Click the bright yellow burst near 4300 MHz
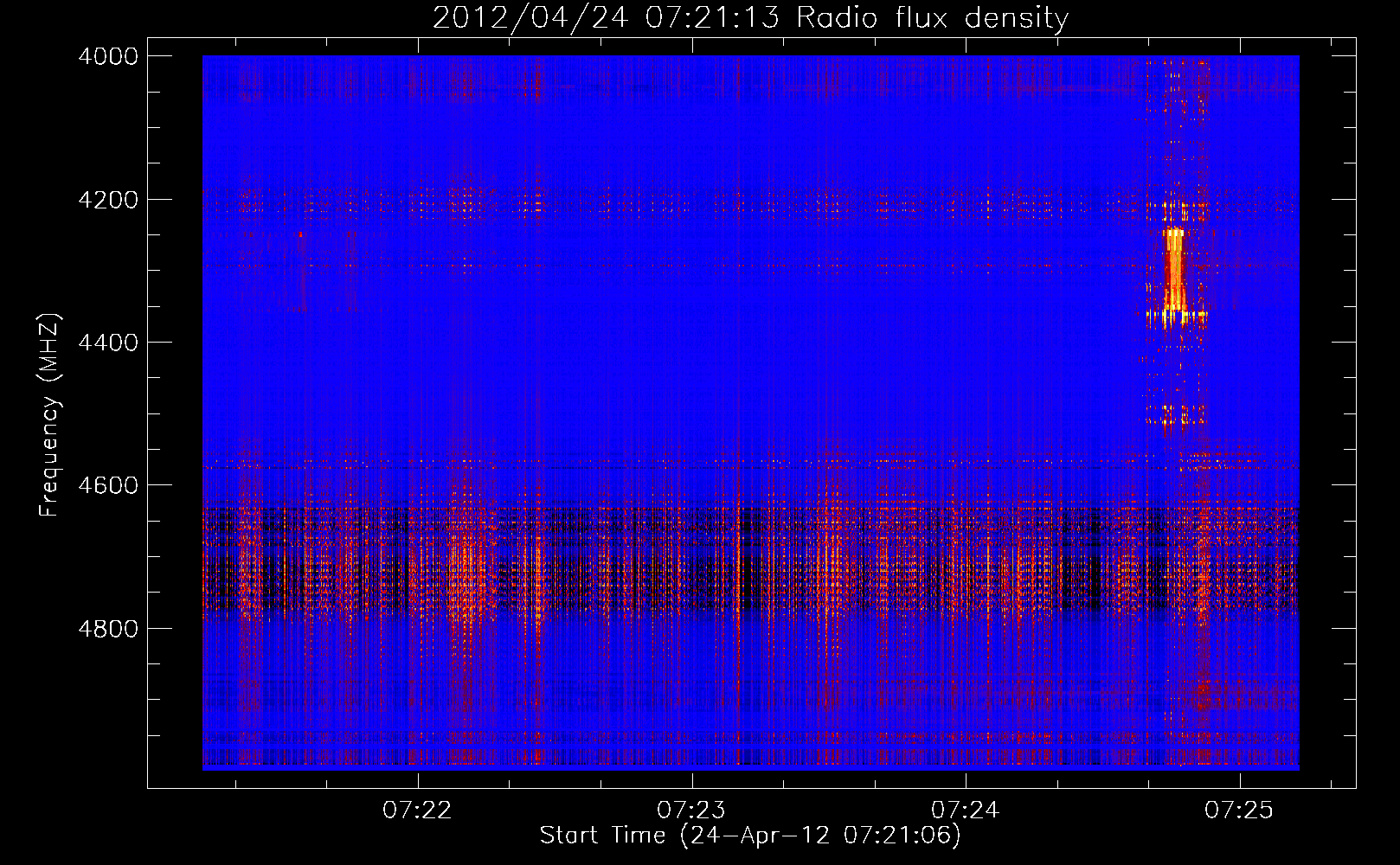The height and width of the screenshot is (865, 1400). tap(1174, 268)
